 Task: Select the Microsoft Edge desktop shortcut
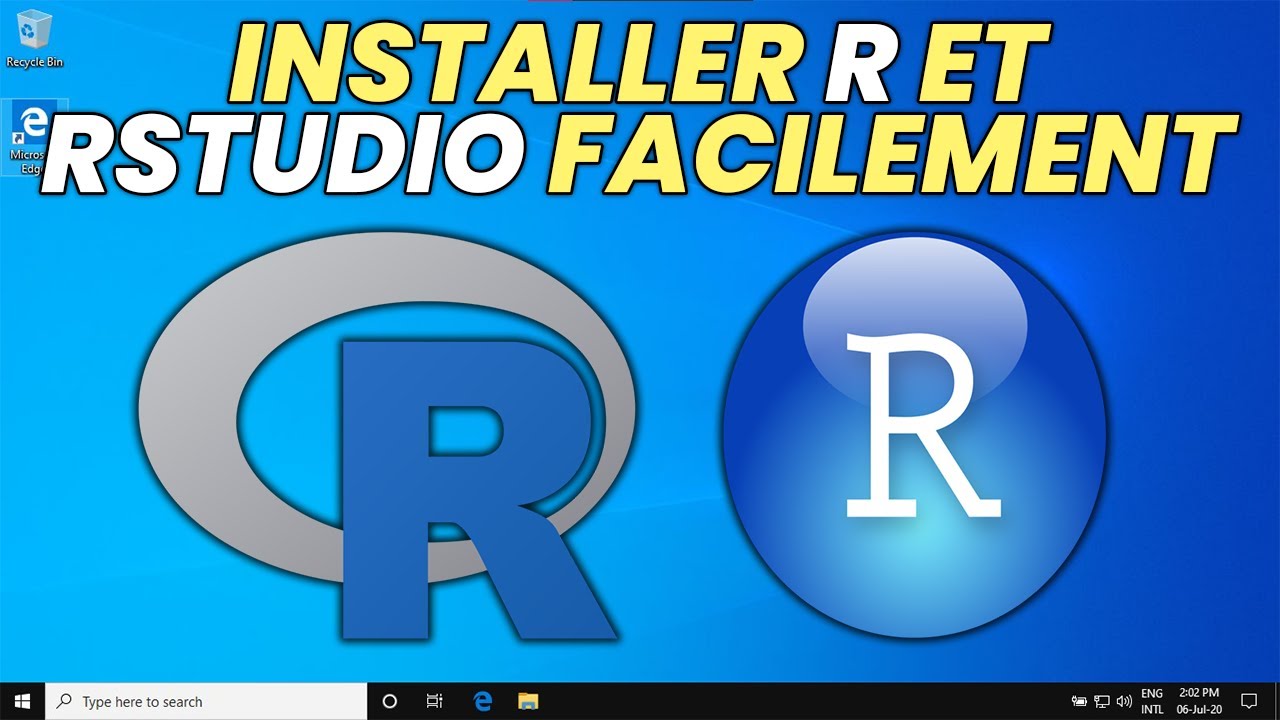click(x=34, y=137)
